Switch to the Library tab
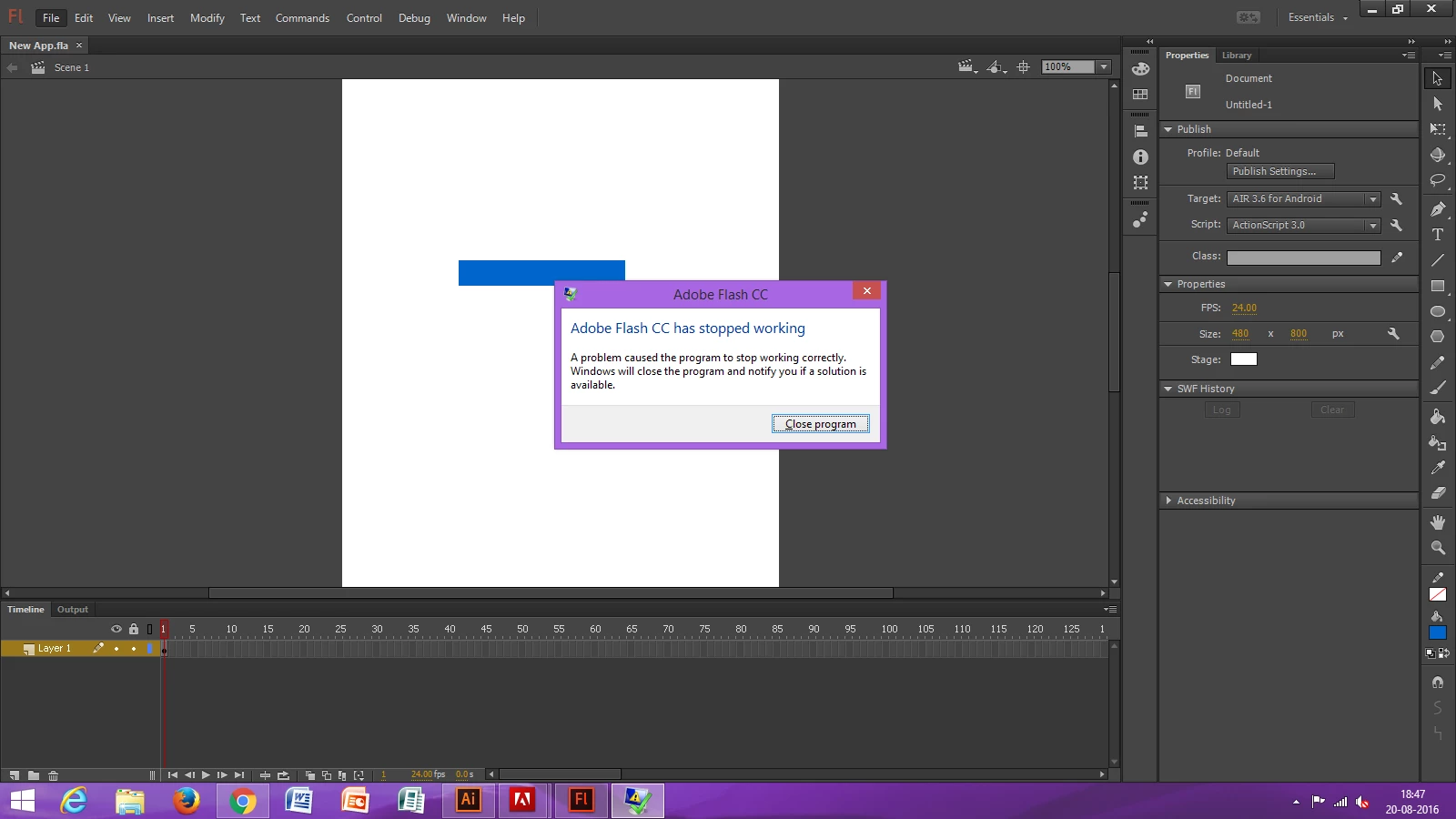This screenshot has width=1456, height=819. [x=1237, y=56]
